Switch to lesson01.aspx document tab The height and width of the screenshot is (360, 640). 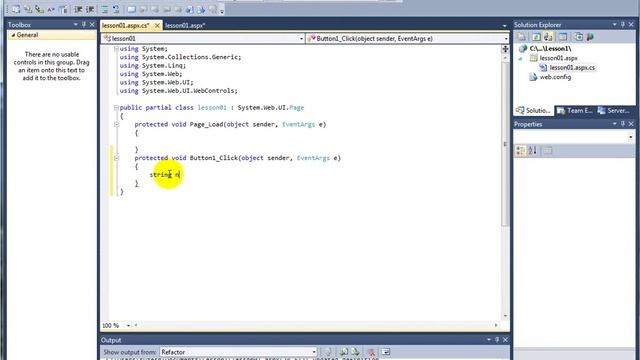(185, 25)
